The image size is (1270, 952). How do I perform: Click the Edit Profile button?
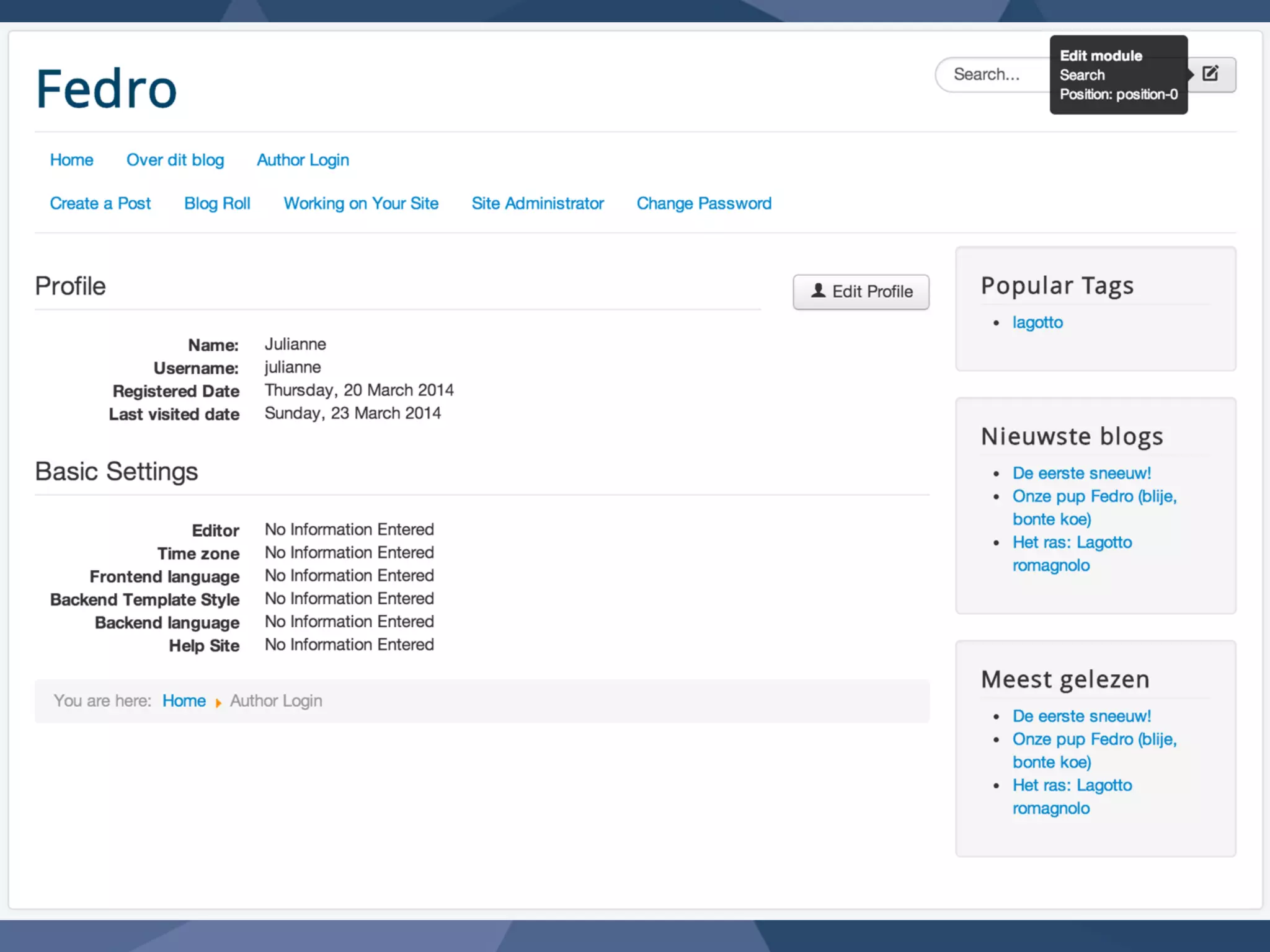tap(861, 291)
